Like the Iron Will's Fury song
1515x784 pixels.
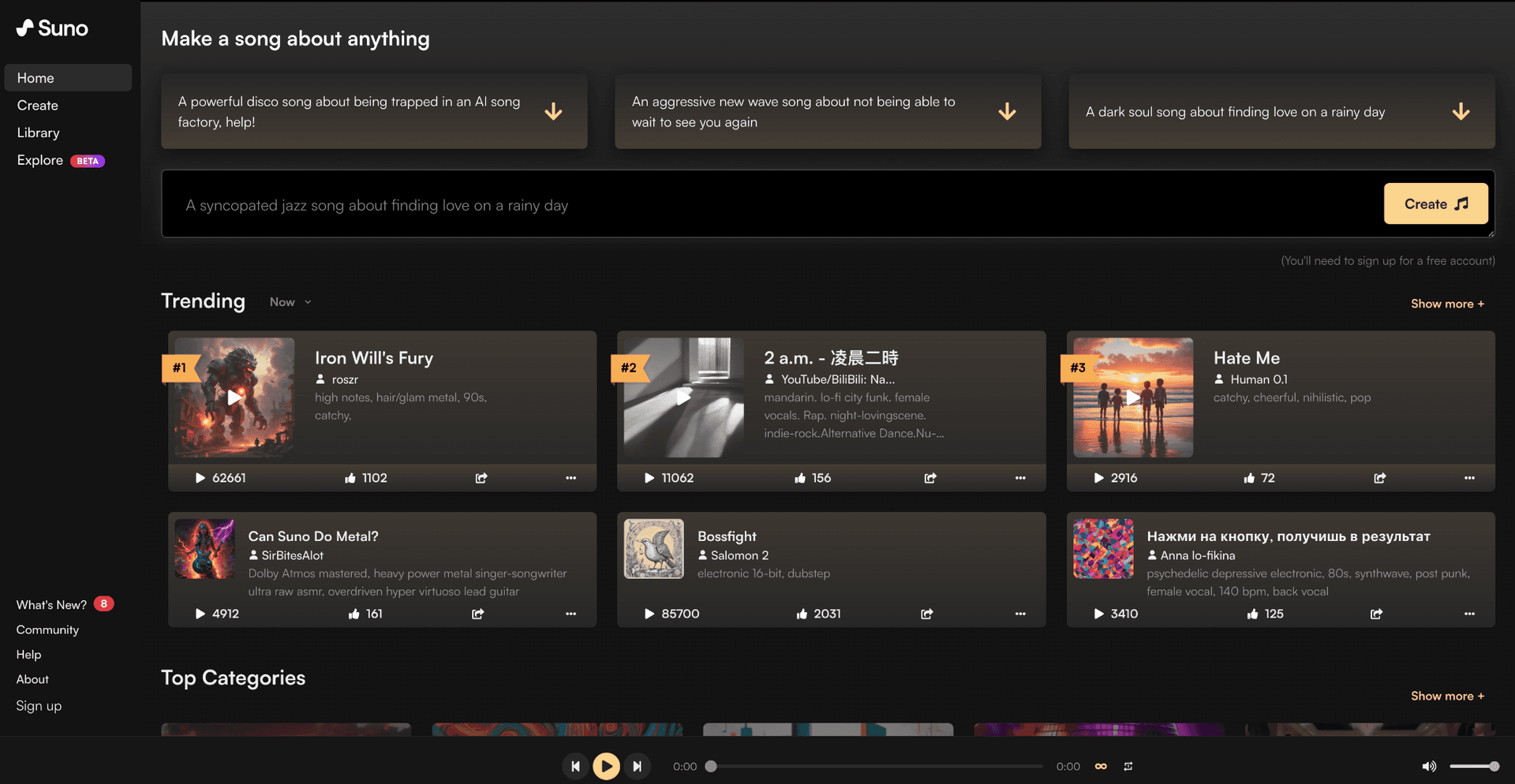[x=366, y=478]
